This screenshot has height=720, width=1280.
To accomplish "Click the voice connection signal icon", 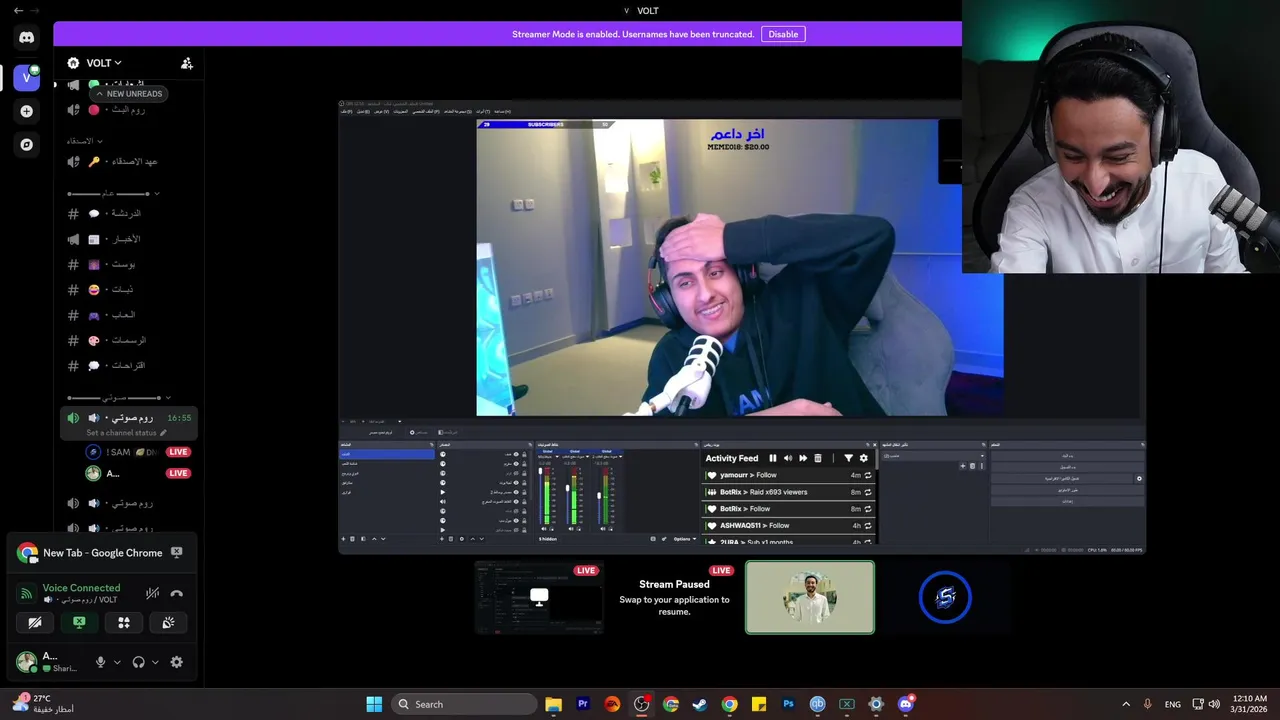I will click(27, 593).
